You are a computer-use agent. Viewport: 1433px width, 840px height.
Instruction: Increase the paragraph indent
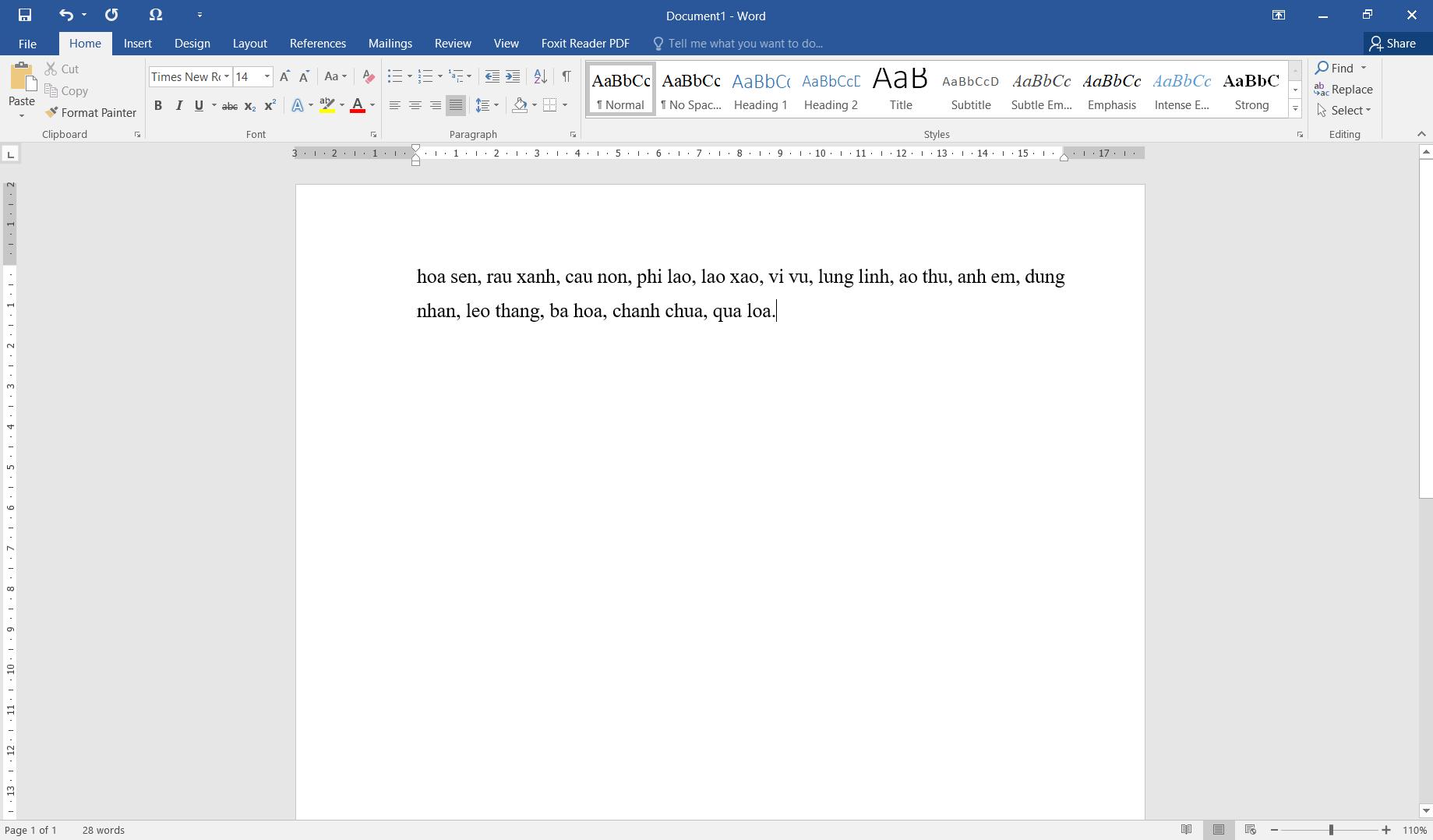(x=512, y=76)
